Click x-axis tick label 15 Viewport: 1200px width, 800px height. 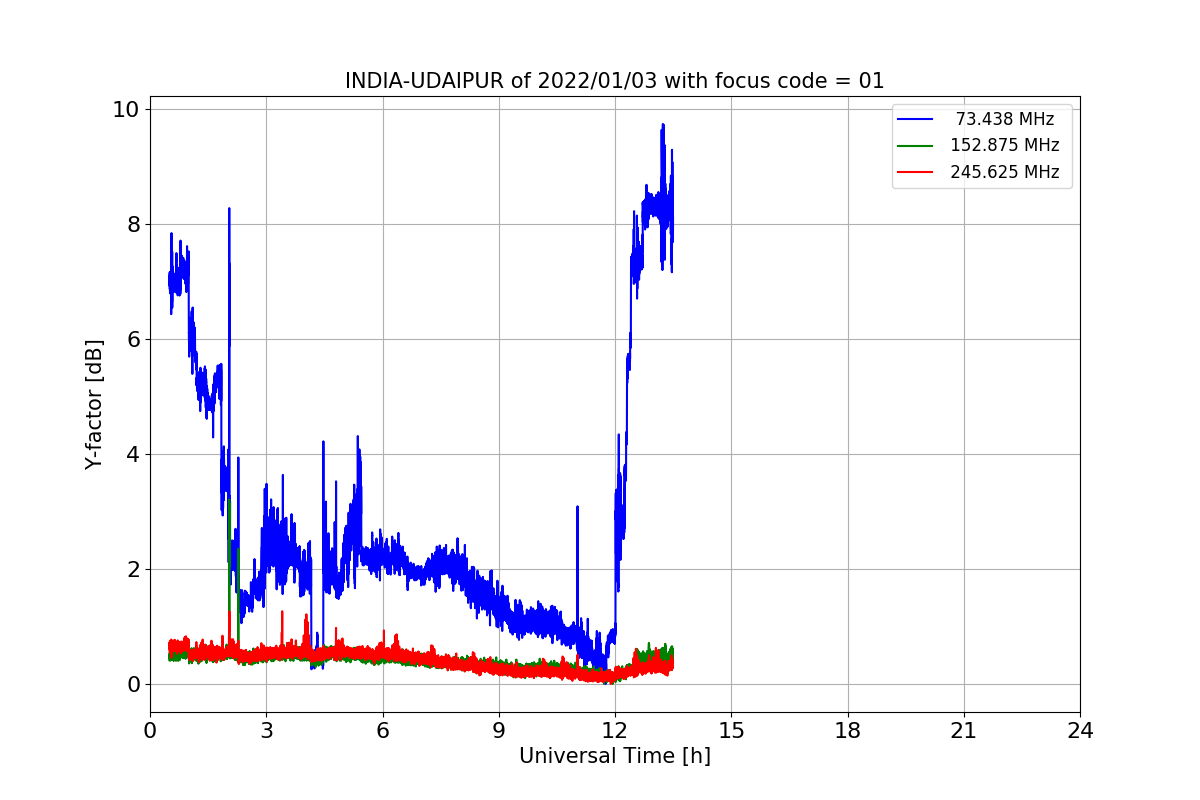[x=731, y=731]
